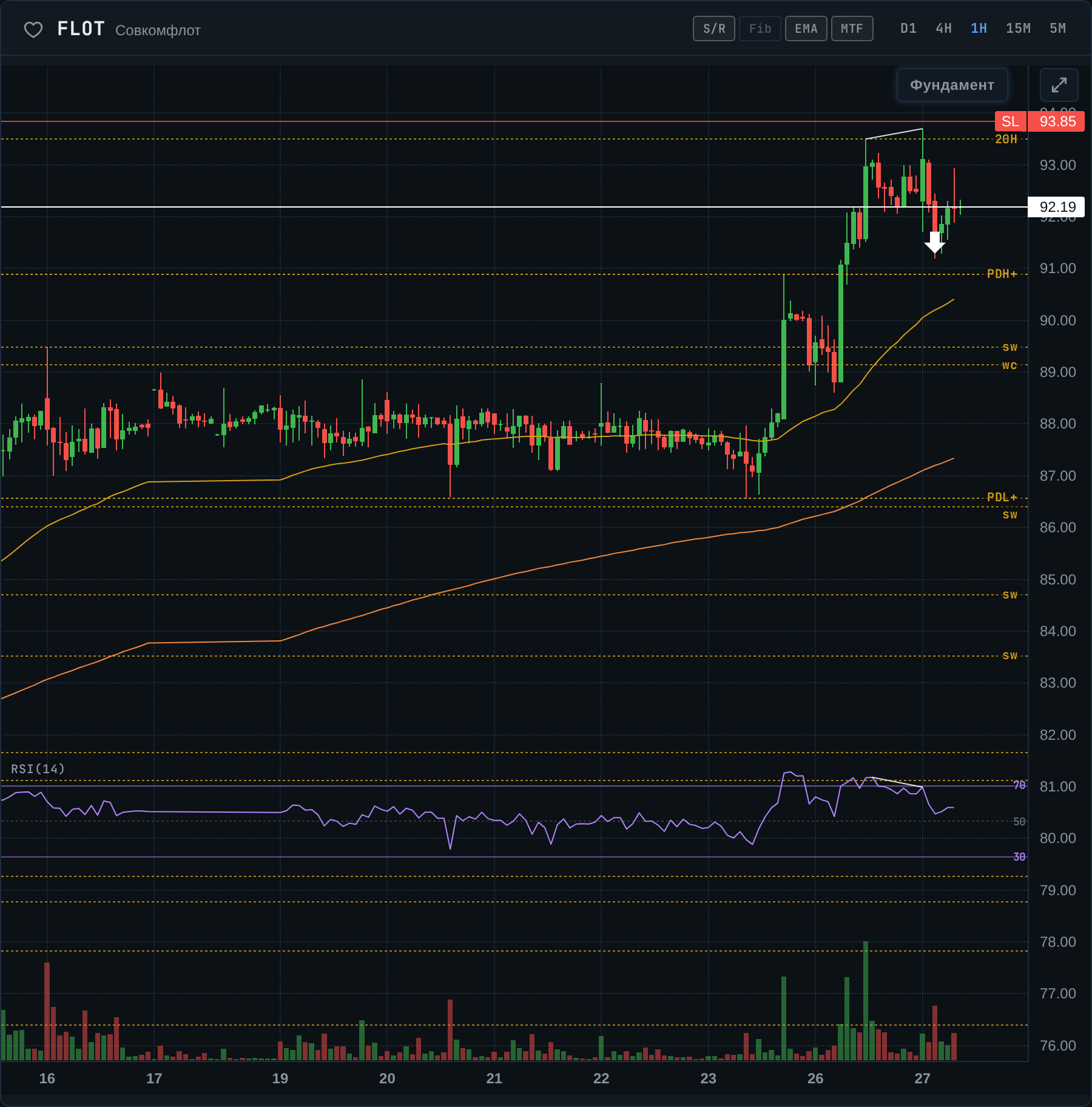Click the FLOT ticker title
This screenshot has height=1107, width=1092.
81,29
